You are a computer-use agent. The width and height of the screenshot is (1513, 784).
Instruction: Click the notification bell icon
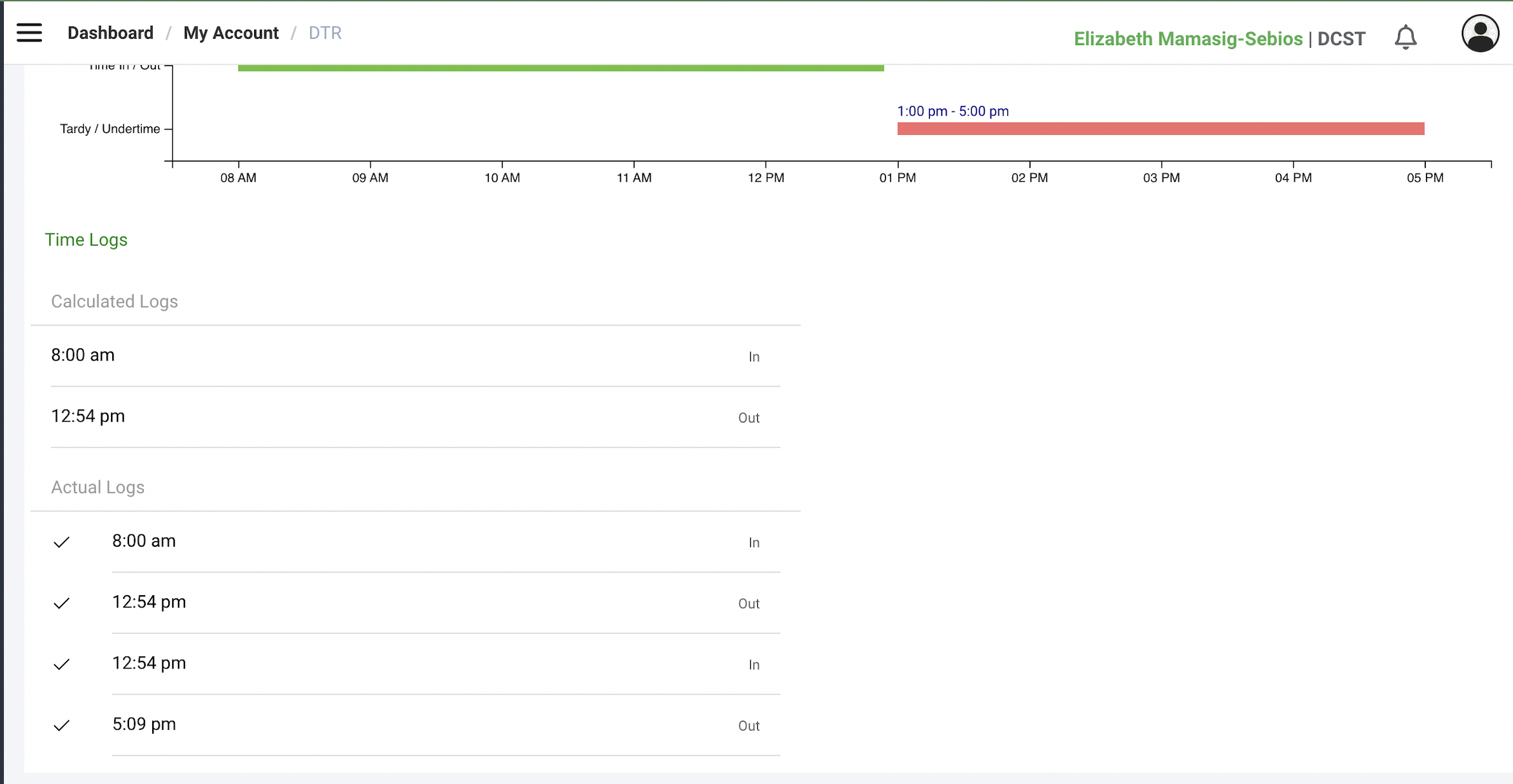pos(1405,37)
